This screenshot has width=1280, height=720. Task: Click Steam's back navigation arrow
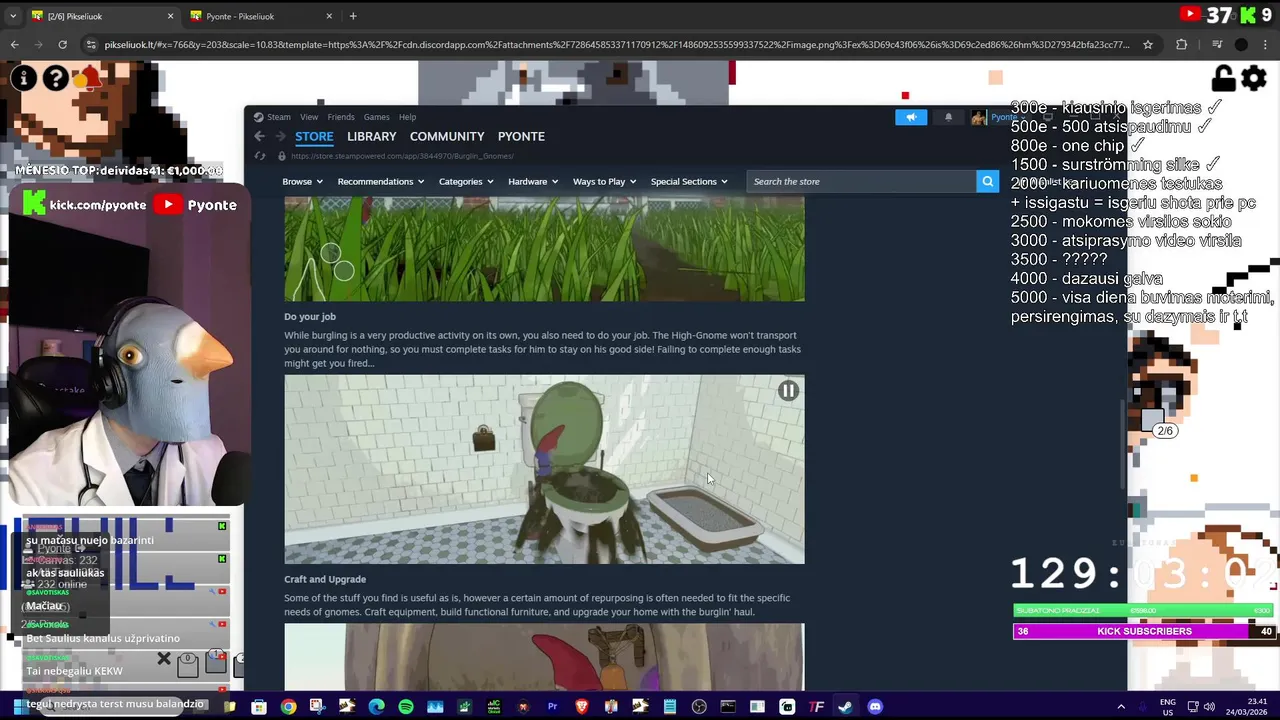tap(260, 136)
